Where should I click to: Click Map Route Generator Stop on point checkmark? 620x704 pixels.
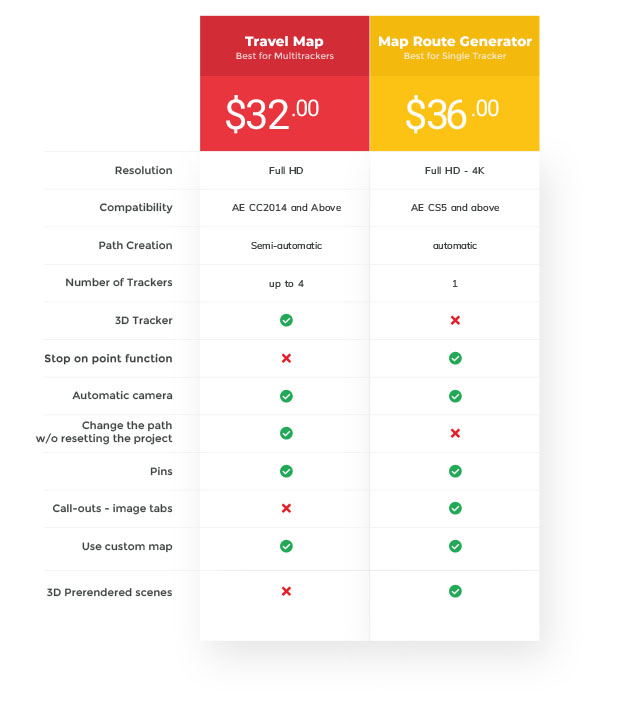[x=455, y=358]
